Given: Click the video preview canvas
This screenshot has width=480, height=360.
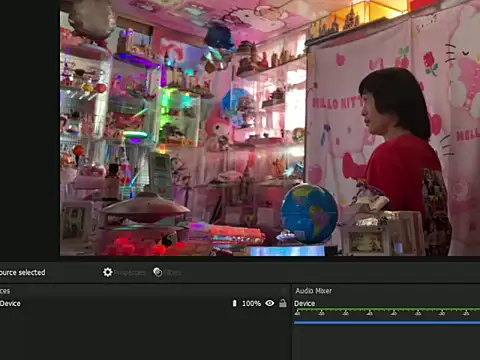Looking at the screenshot, I should 270,128.
